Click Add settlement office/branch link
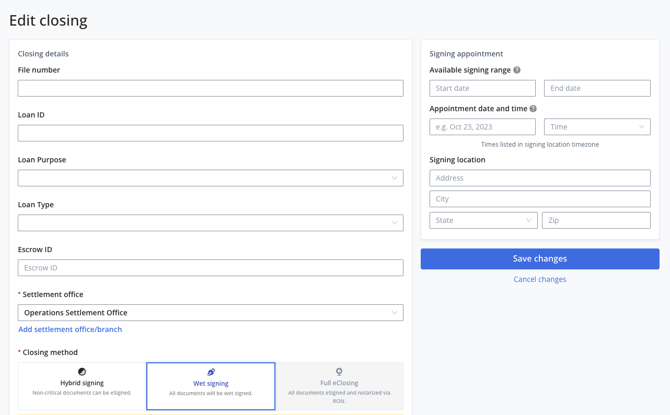This screenshot has height=415, width=670. pos(70,329)
